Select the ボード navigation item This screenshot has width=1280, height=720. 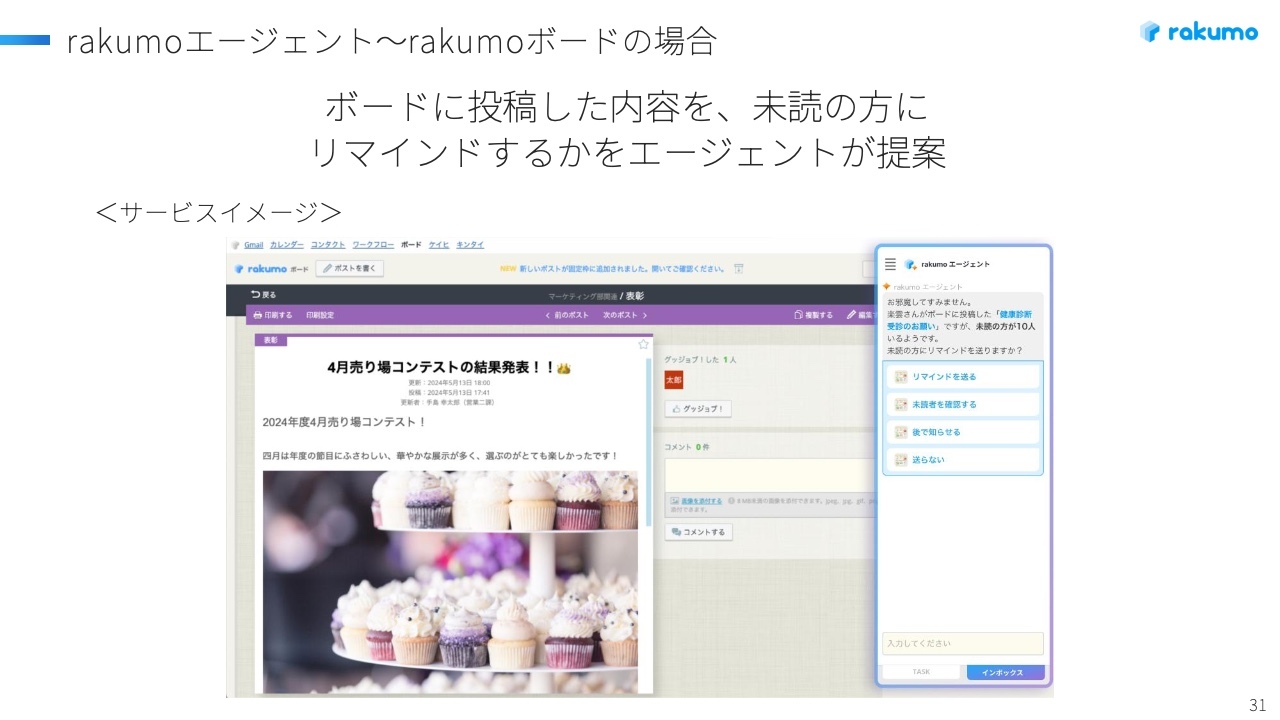[x=411, y=244]
